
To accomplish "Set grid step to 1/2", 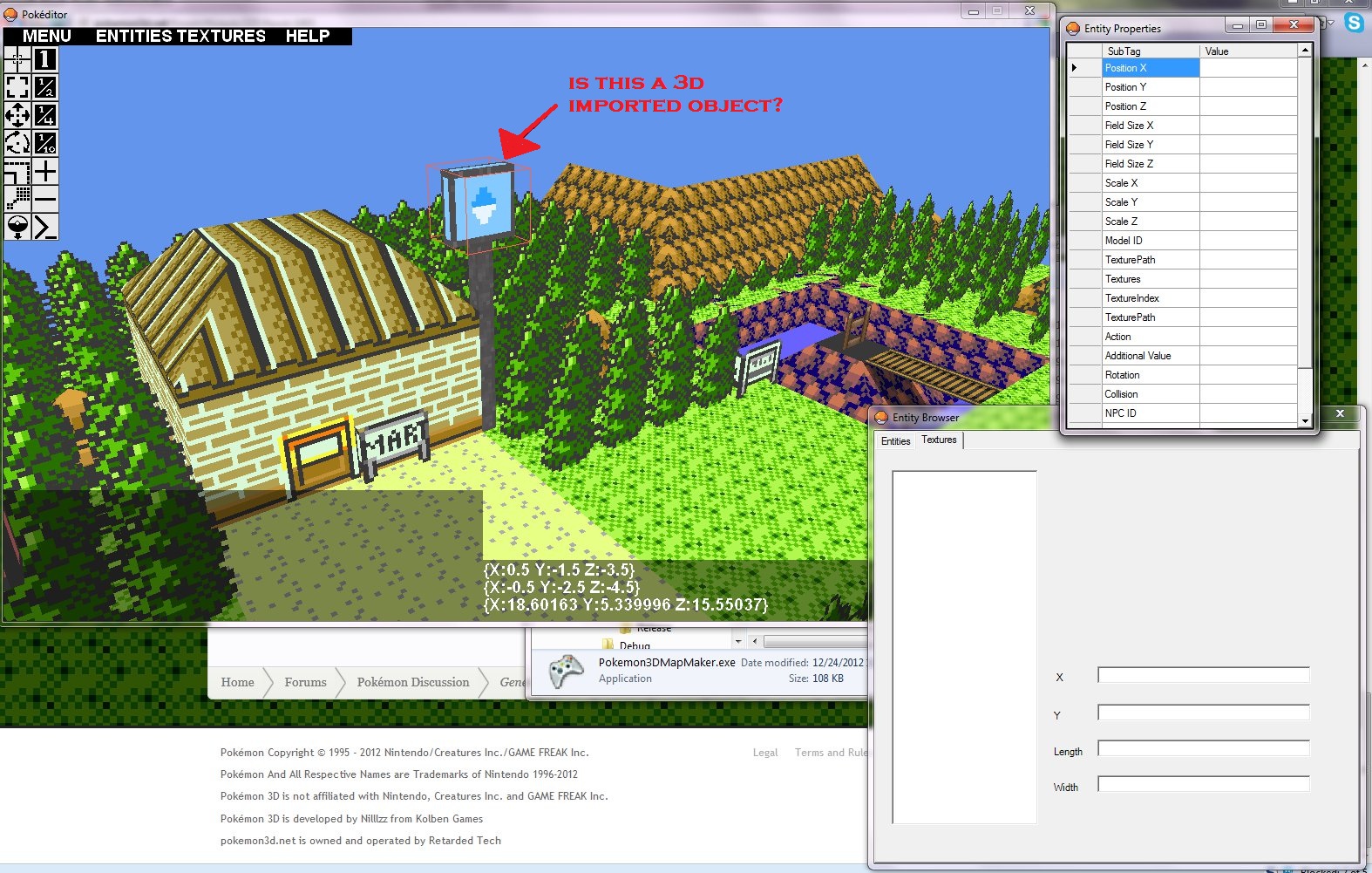I will (x=45, y=87).
